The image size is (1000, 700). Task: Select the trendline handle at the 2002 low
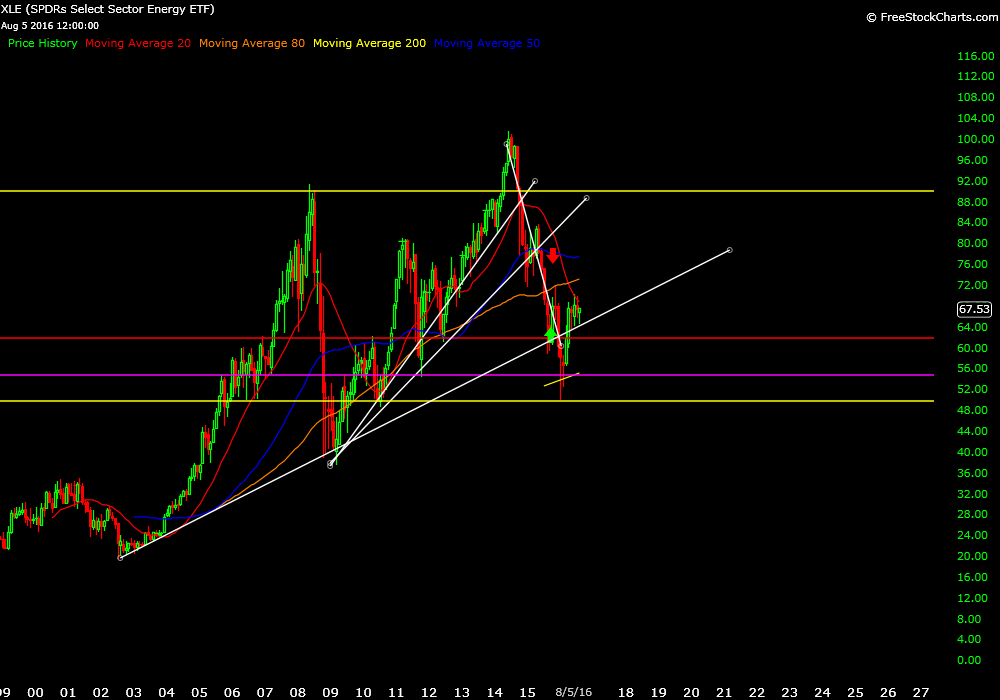tap(120, 558)
